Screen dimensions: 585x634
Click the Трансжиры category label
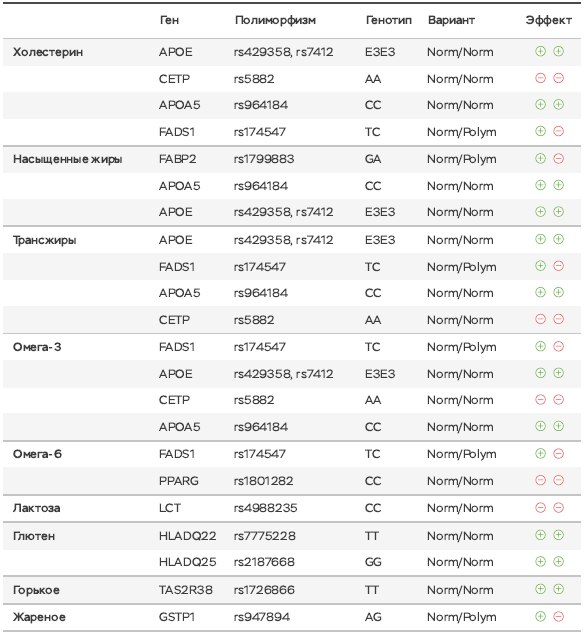pyautogui.click(x=44, y=240)
